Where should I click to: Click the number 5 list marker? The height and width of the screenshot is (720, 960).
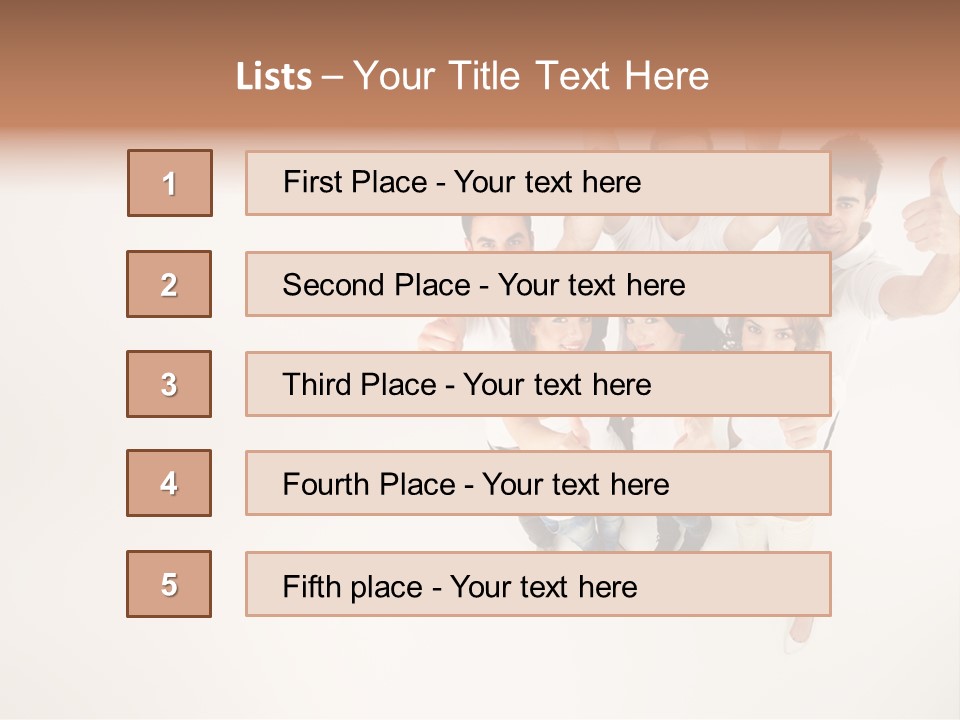(169, 584)
